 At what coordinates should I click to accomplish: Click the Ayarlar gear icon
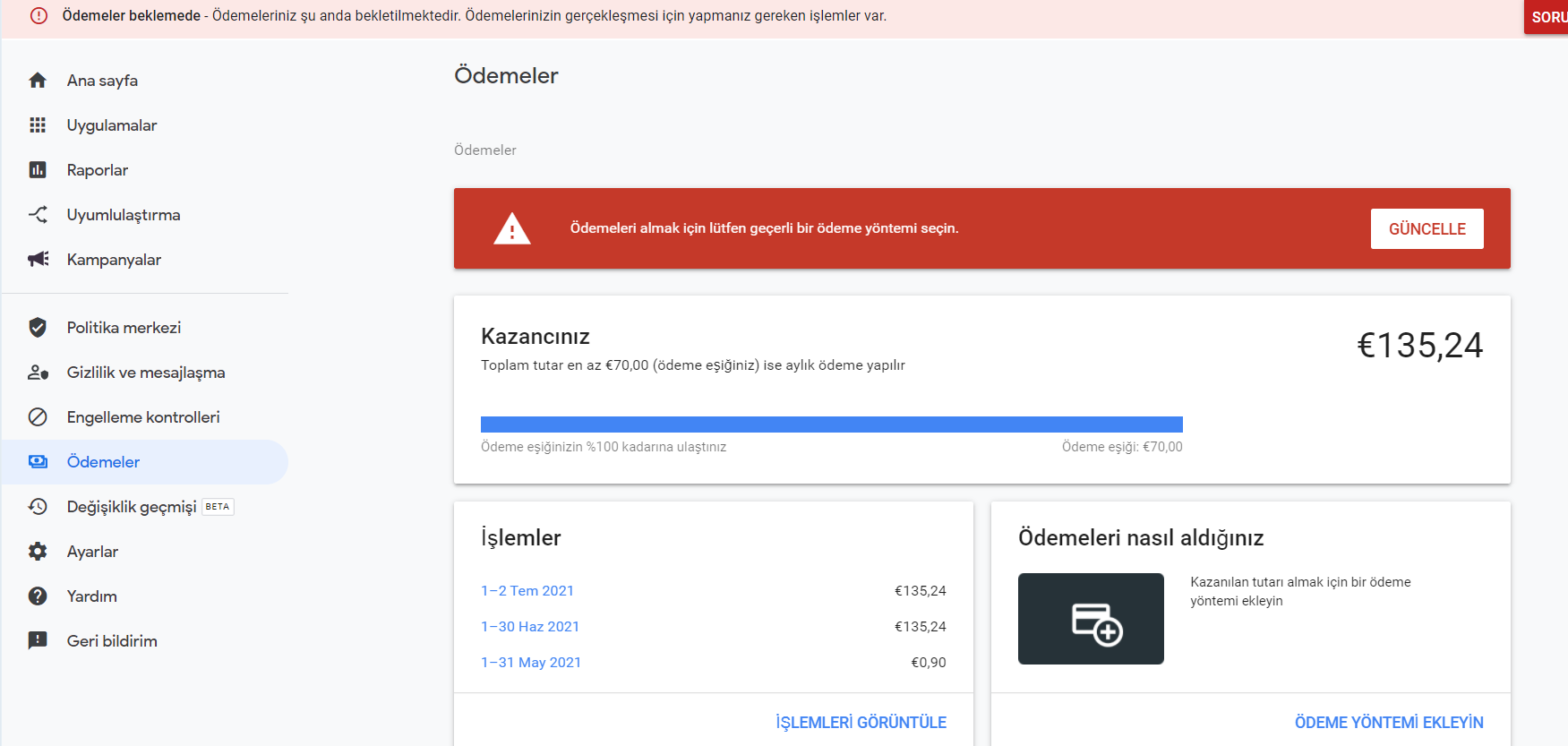pyautogui.click(x=38, y=552)
